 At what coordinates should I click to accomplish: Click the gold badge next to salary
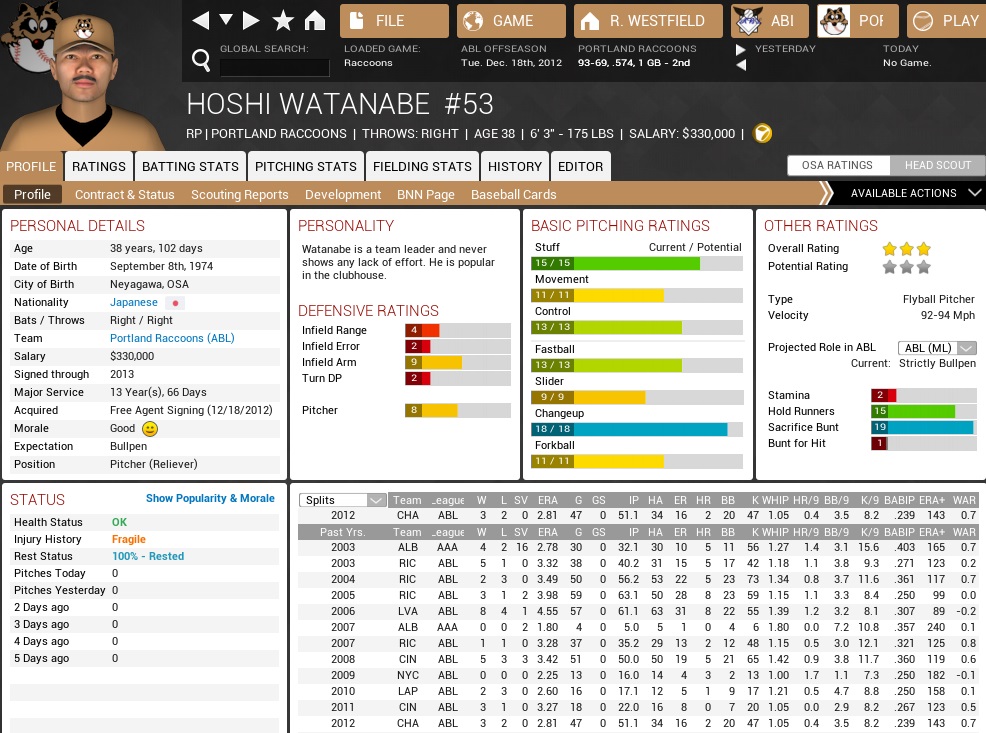(x=762, y=134)
